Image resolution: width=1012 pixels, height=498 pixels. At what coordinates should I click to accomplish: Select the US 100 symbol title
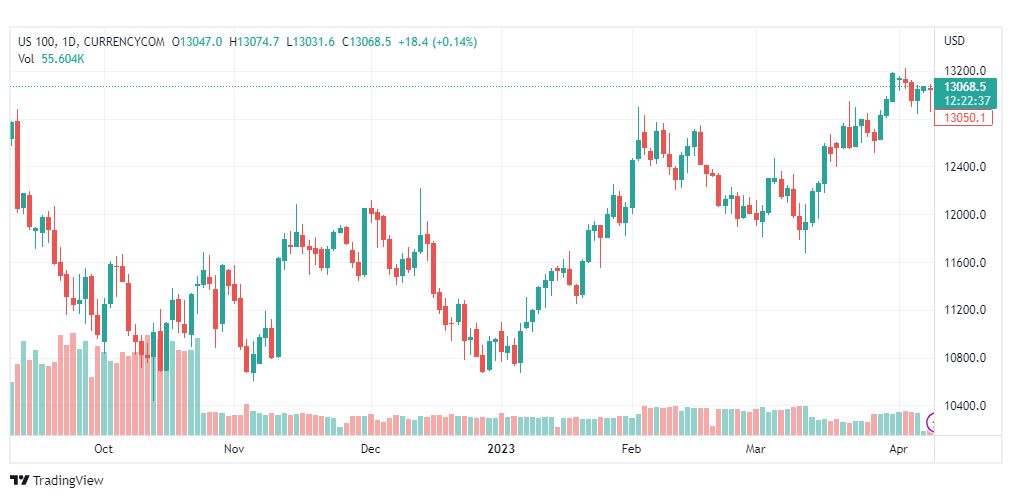click(37, 42)
